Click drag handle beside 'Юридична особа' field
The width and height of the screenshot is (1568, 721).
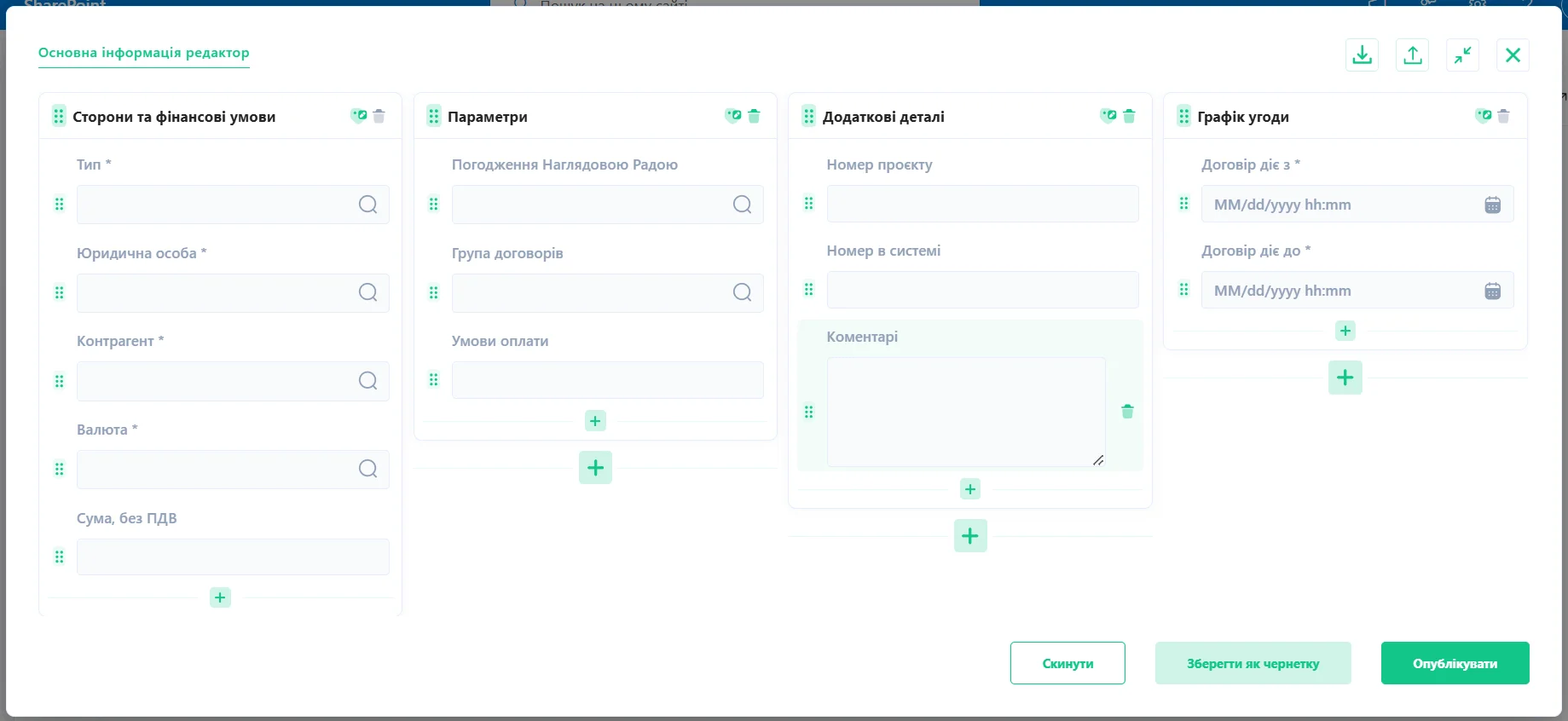tap(59, 292)
